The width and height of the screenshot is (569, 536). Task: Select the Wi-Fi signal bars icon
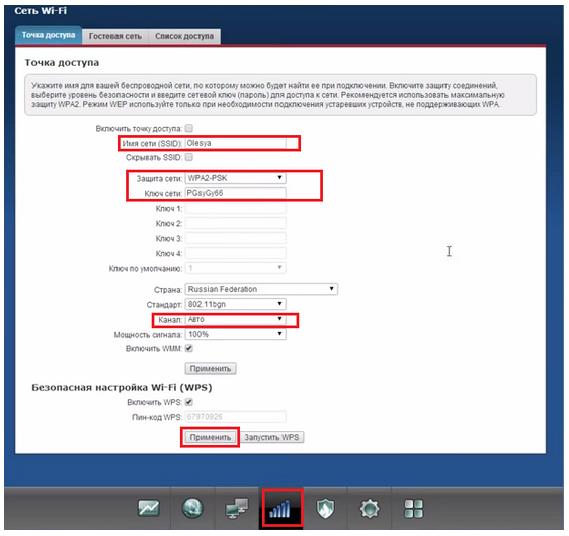(280, 509)
